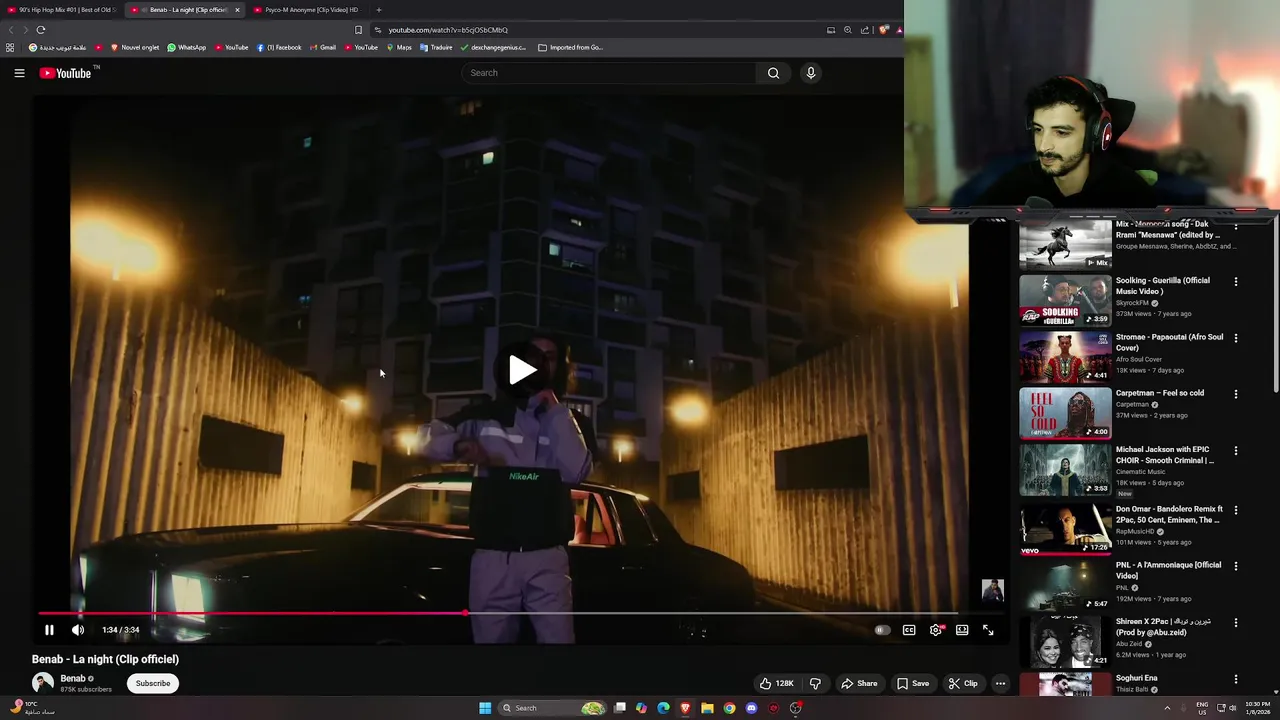
Task: Click the youtube.com address bar URL
Action: coord(448,30)
